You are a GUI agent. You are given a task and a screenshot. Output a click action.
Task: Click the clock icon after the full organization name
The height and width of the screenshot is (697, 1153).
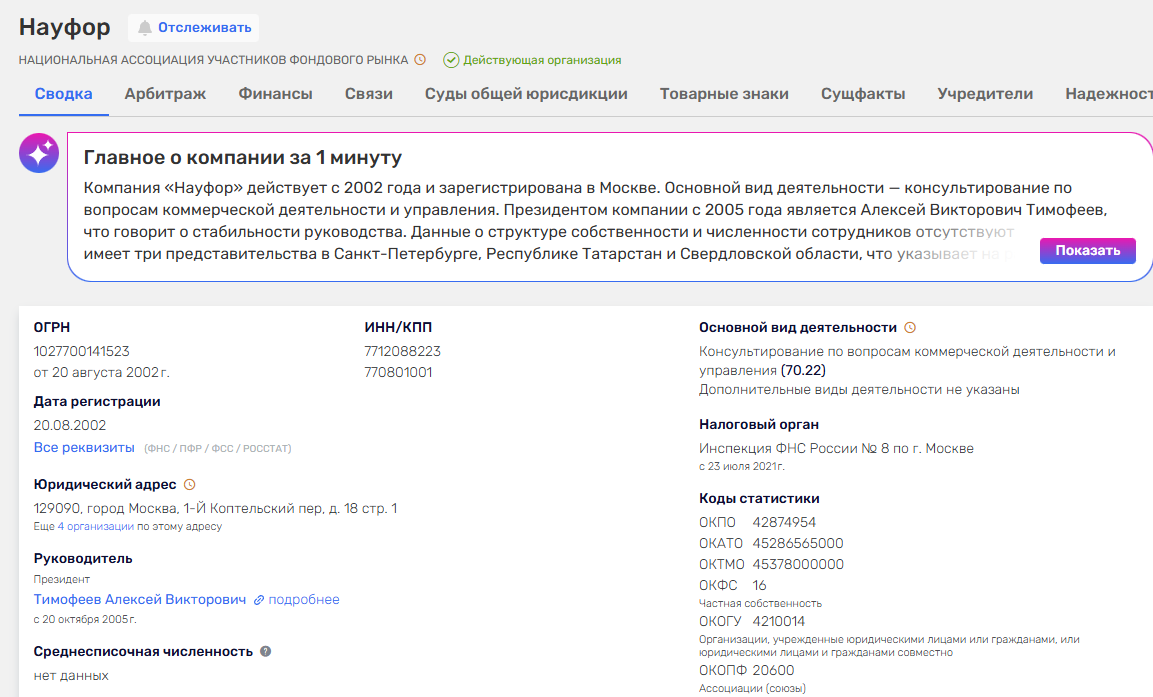420,60
